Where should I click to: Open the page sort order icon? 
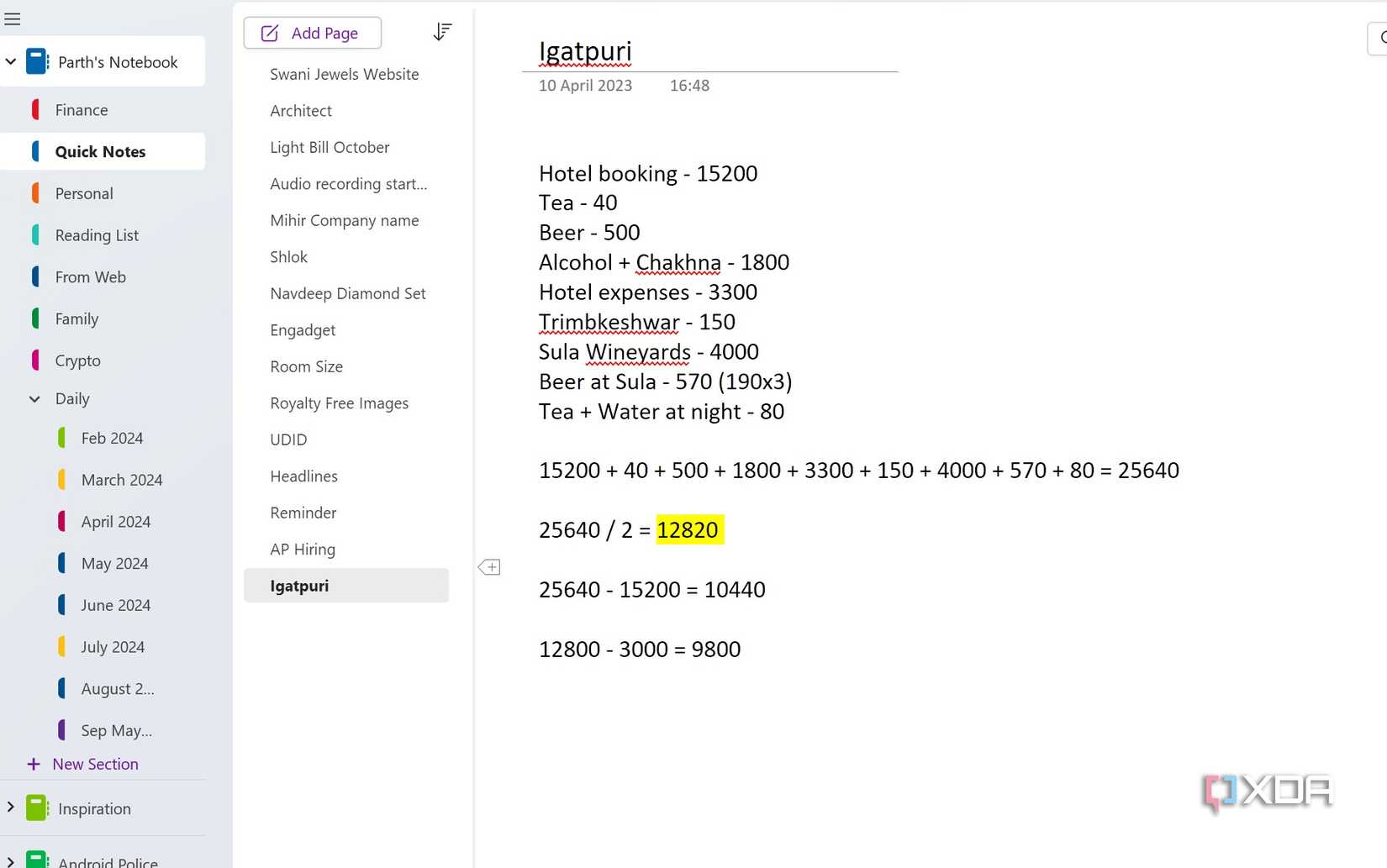pos(442,31)
